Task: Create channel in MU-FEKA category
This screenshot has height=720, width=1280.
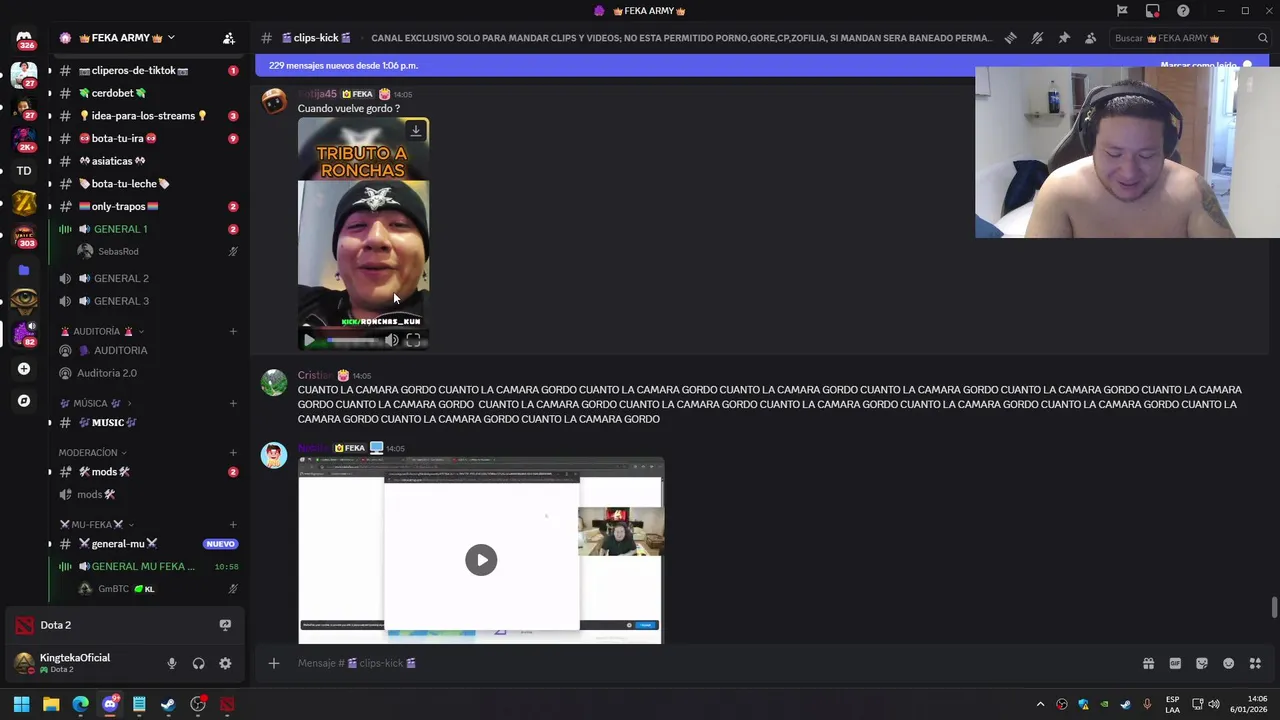Action: (x=233, y=524)
